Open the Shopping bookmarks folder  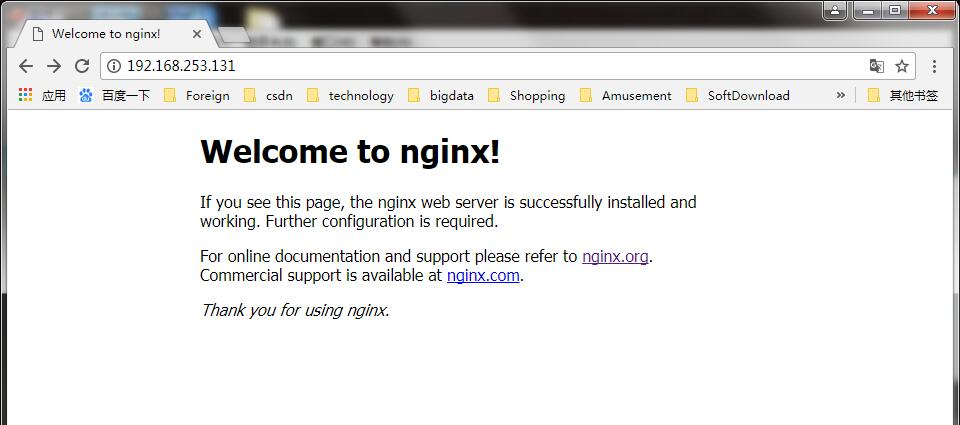click(527, 96)
